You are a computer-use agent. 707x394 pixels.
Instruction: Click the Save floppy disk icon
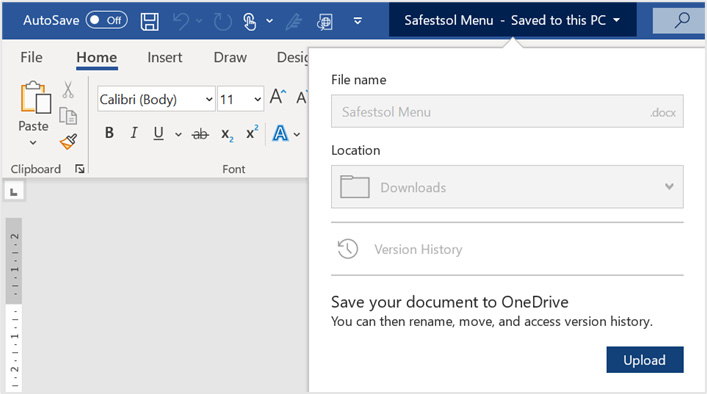coord(149,21)
